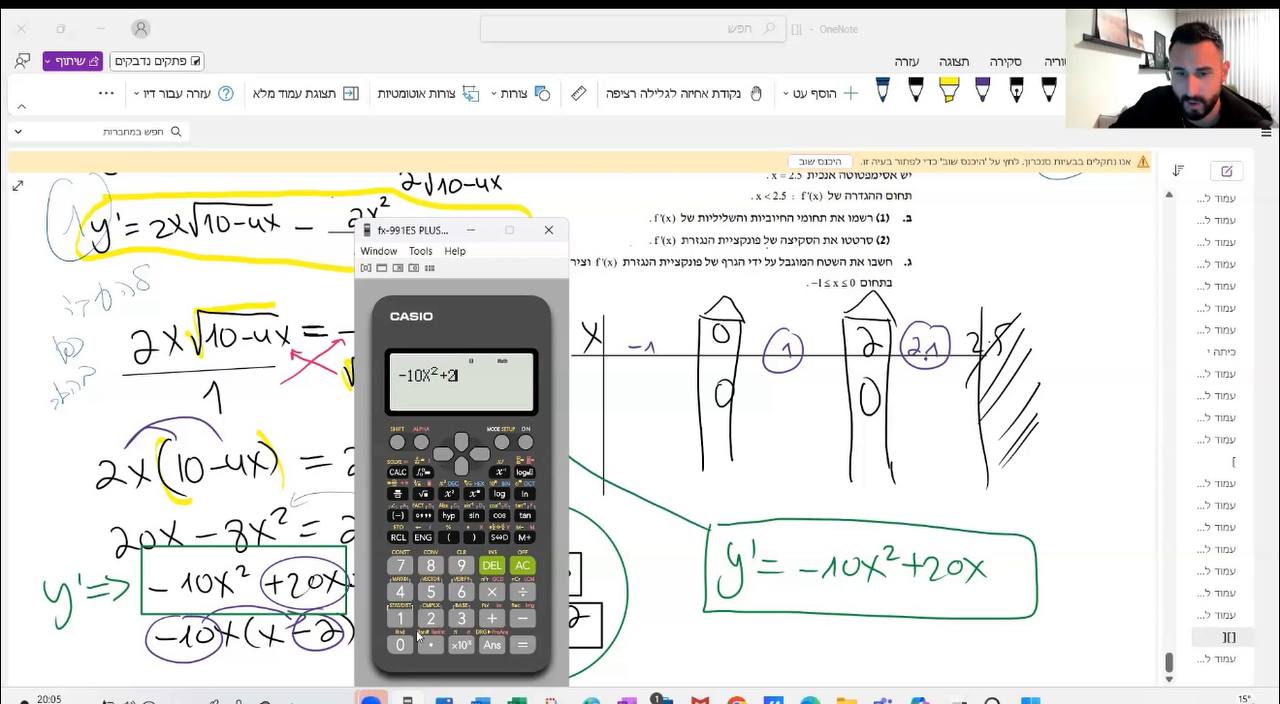The image size is (1280, 704).
Task: Click the calculator equals key
Action: coord(522,645)
